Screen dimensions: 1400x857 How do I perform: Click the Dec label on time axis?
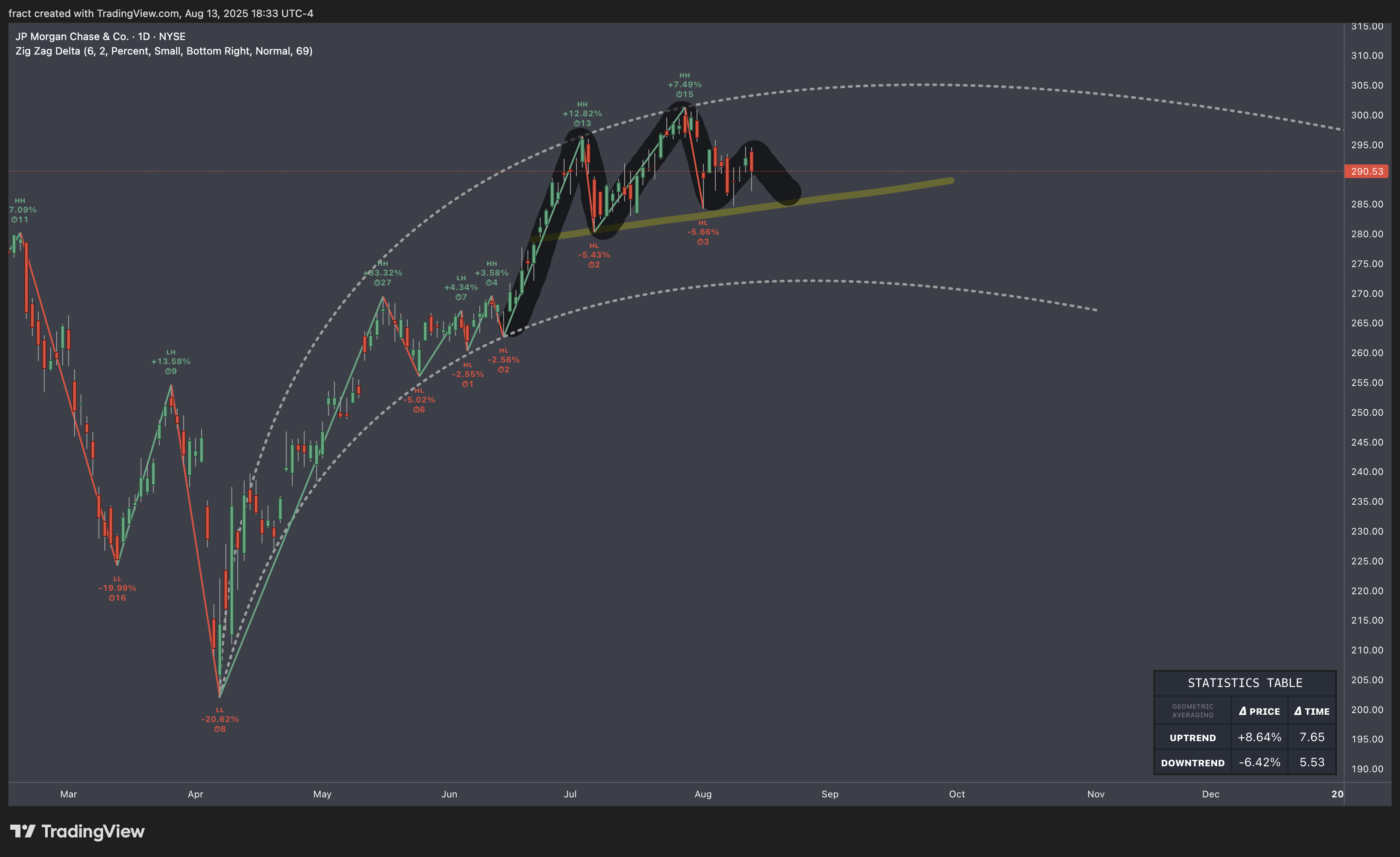tap(1211, 794)
